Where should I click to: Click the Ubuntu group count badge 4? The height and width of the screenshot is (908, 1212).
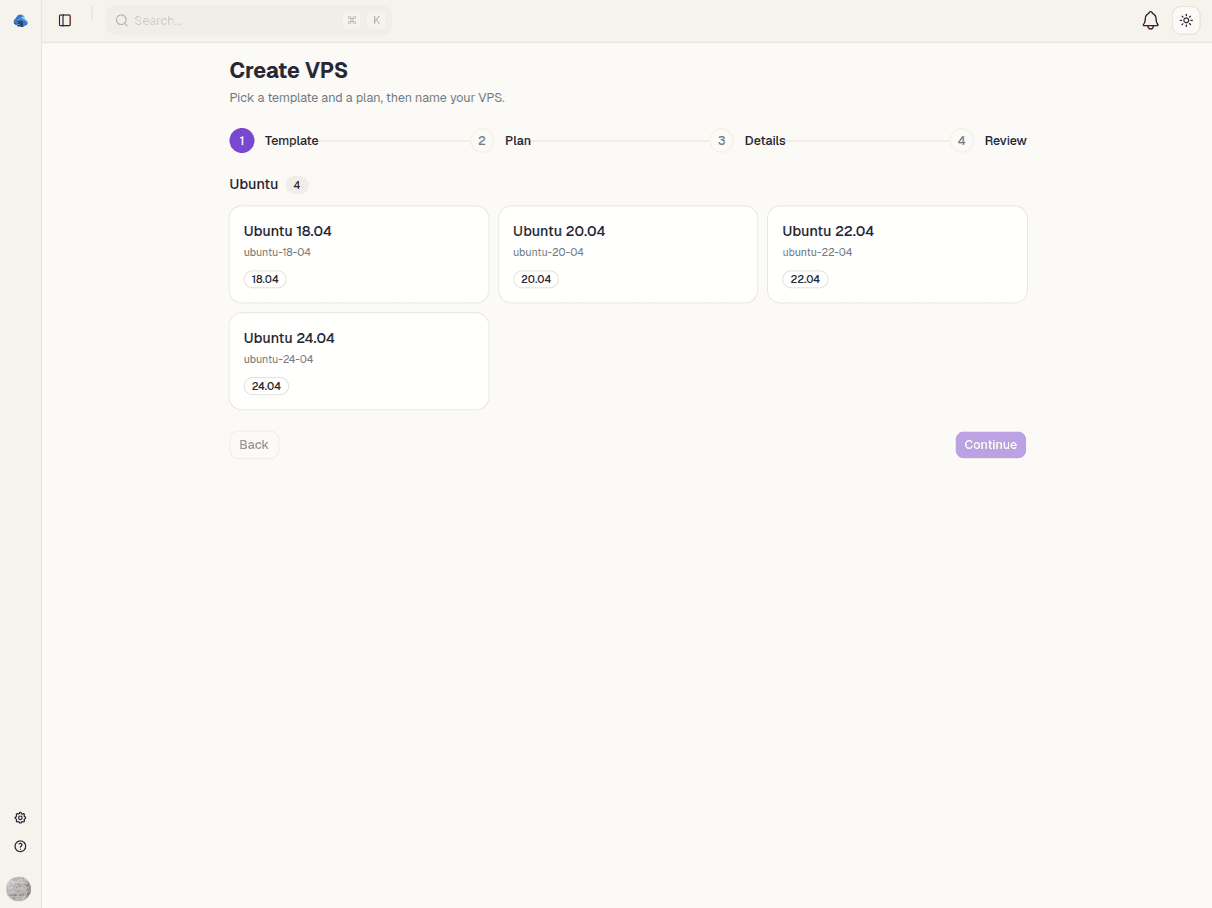(x=297, y=185)
